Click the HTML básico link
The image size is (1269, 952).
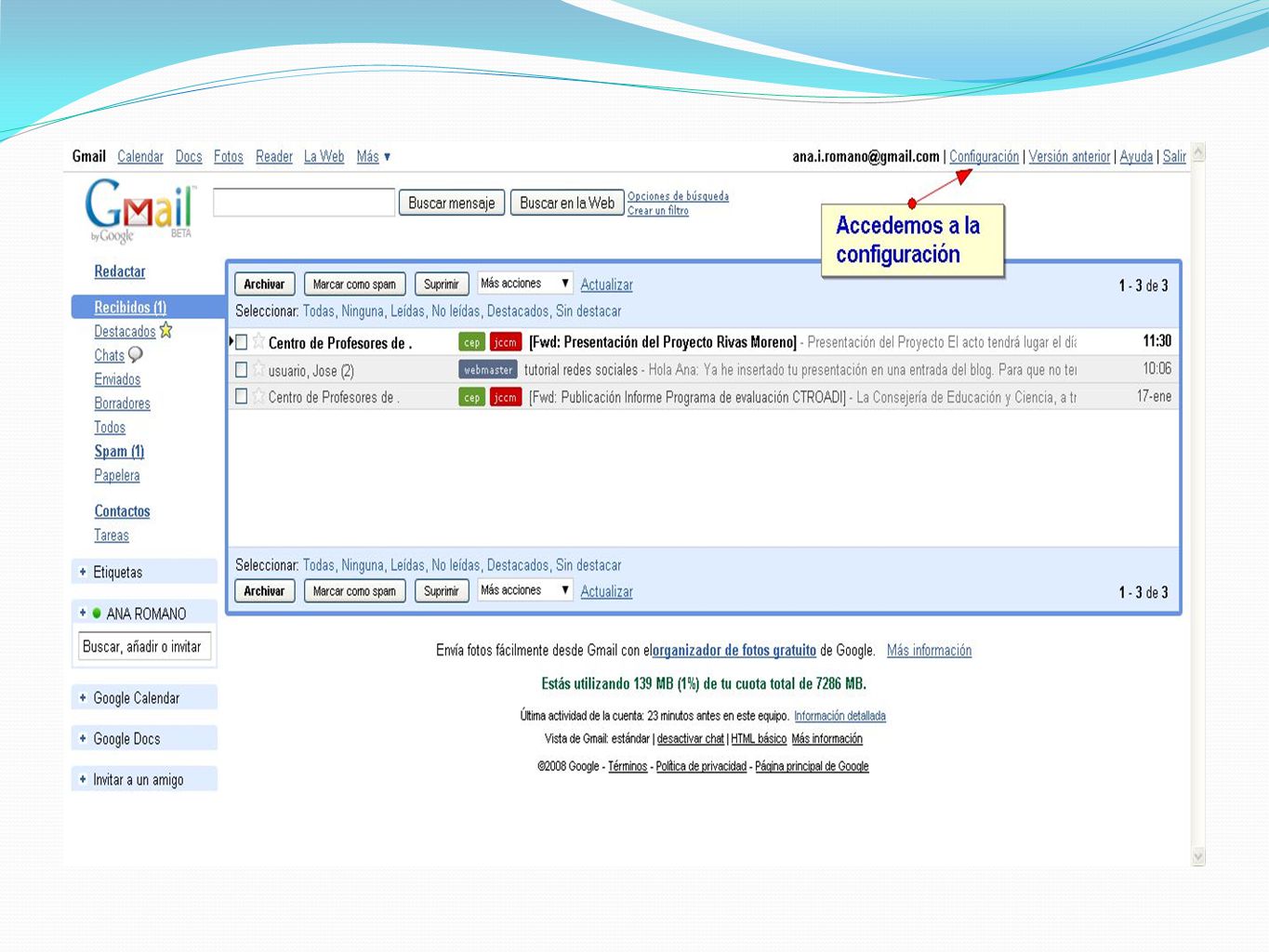tap(759, 739)
